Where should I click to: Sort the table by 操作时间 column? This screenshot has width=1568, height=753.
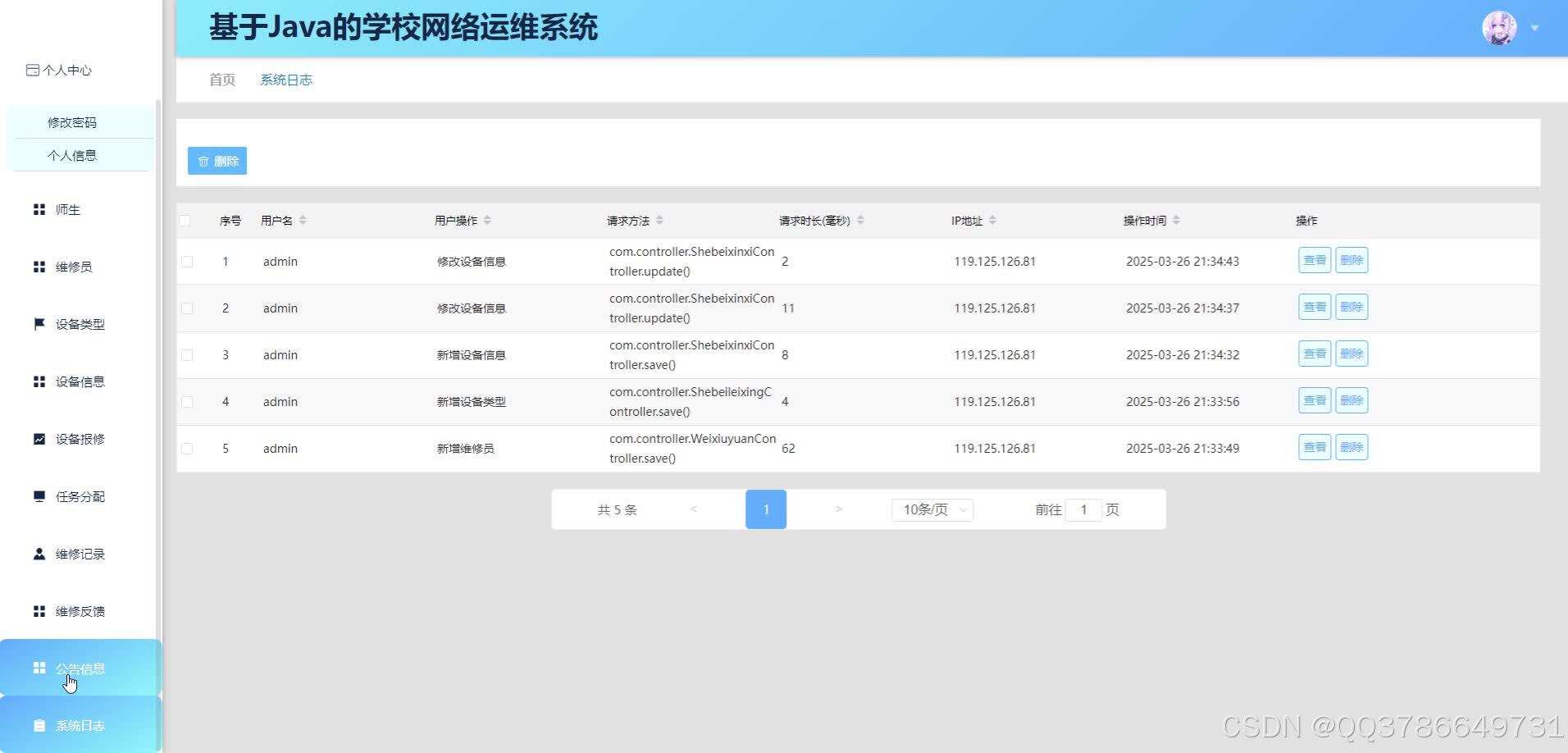pos(1177,220)
